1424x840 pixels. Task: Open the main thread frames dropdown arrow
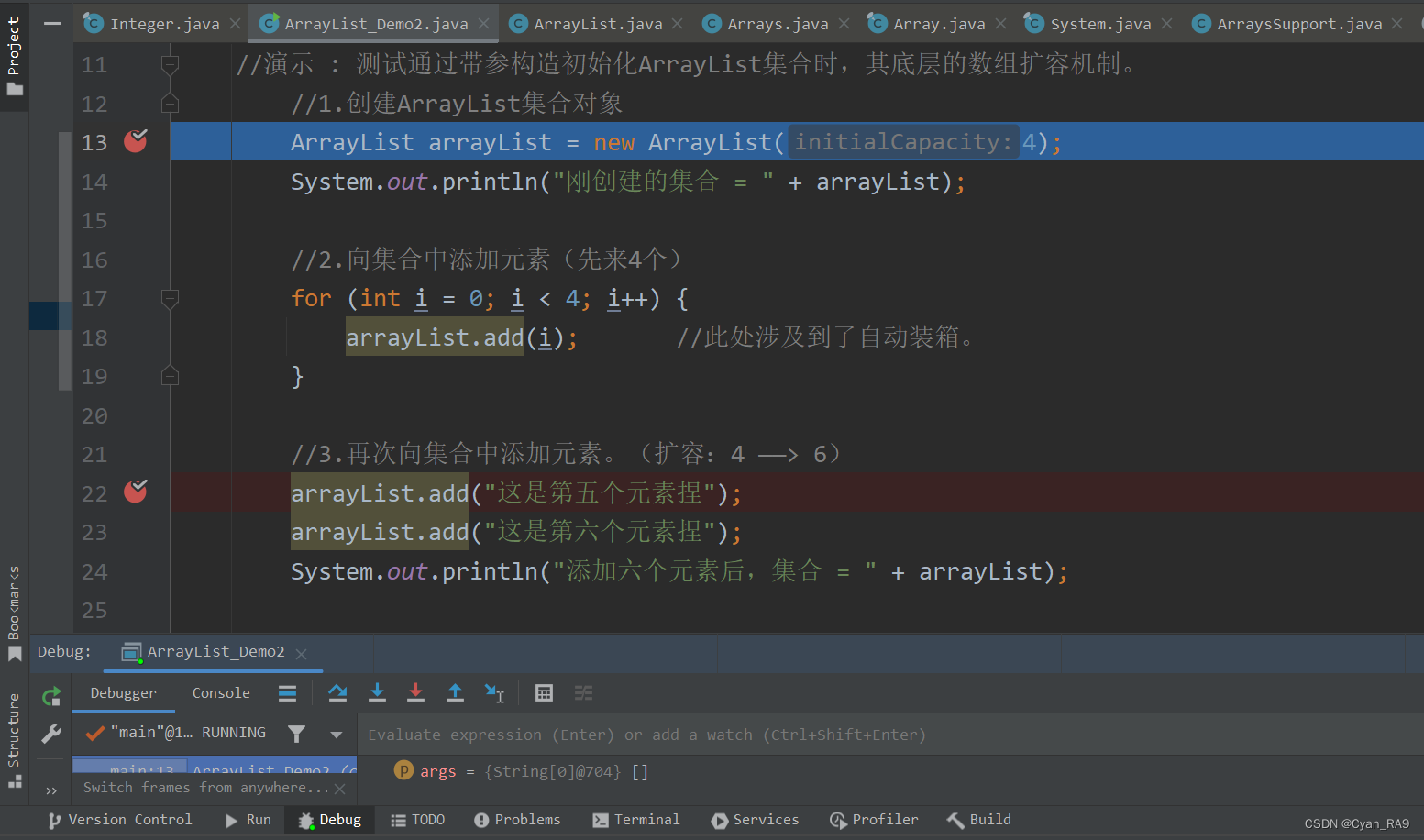(336, 734)
